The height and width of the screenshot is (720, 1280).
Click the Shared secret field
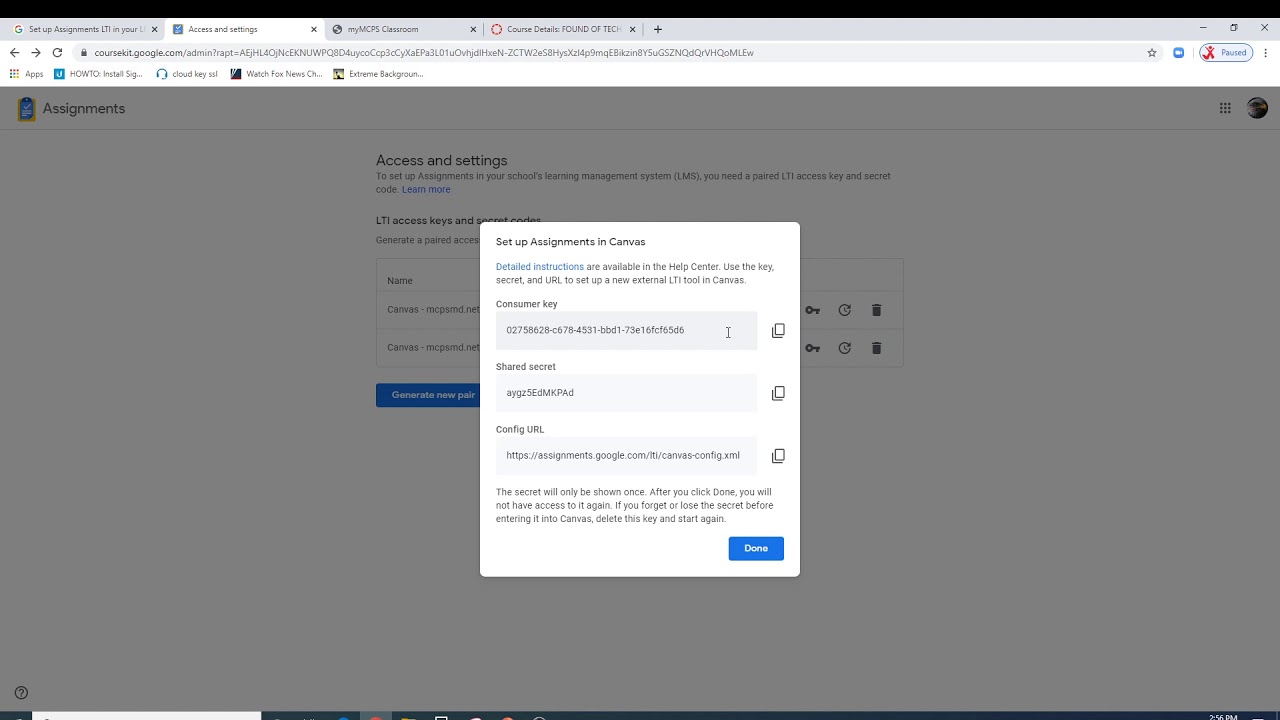626,393
